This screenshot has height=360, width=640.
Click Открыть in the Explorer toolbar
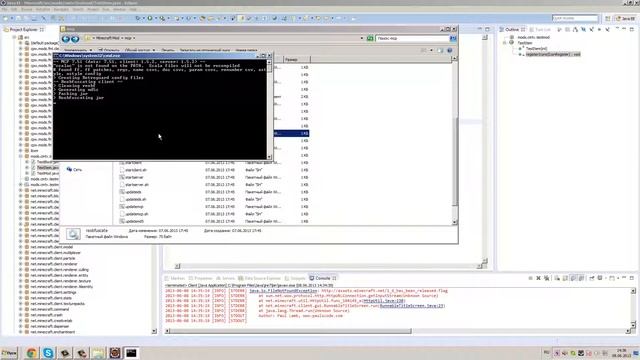pyautogui.click(x=109, y=50)
